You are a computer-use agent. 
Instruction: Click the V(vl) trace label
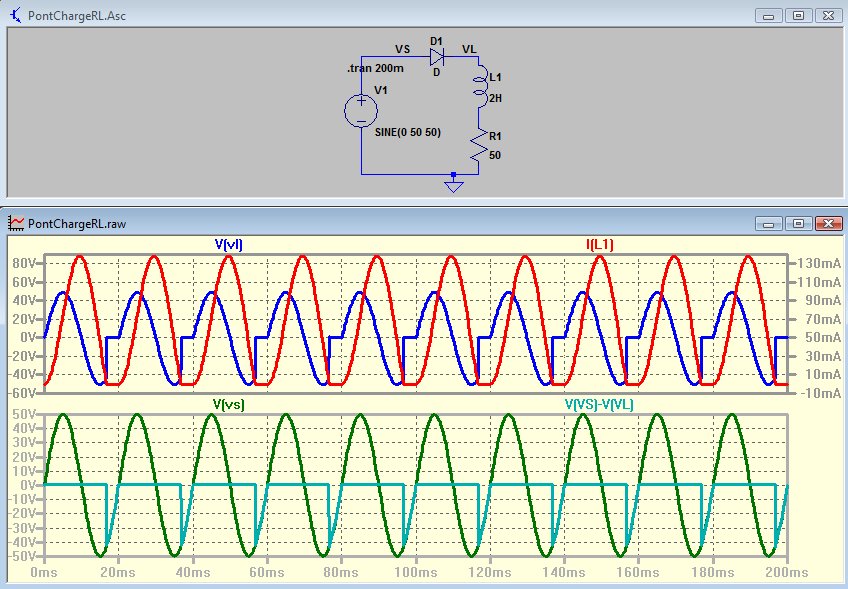point(228,244)
